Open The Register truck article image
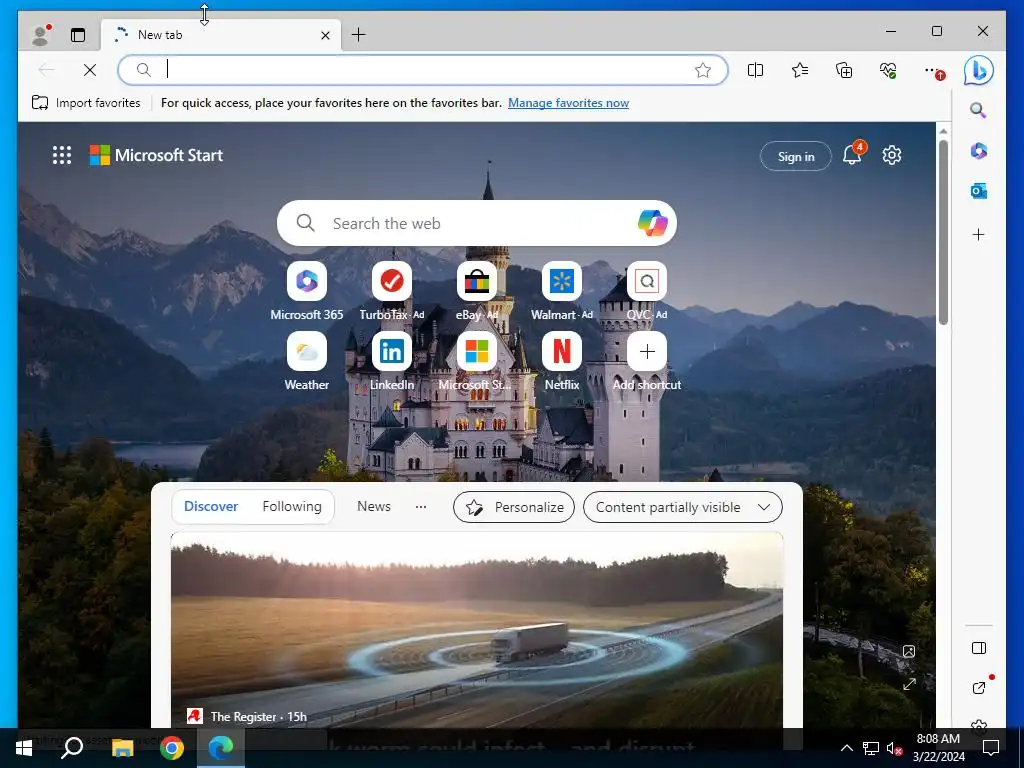Screen dimensions: 1024x768 pos(477,630)
